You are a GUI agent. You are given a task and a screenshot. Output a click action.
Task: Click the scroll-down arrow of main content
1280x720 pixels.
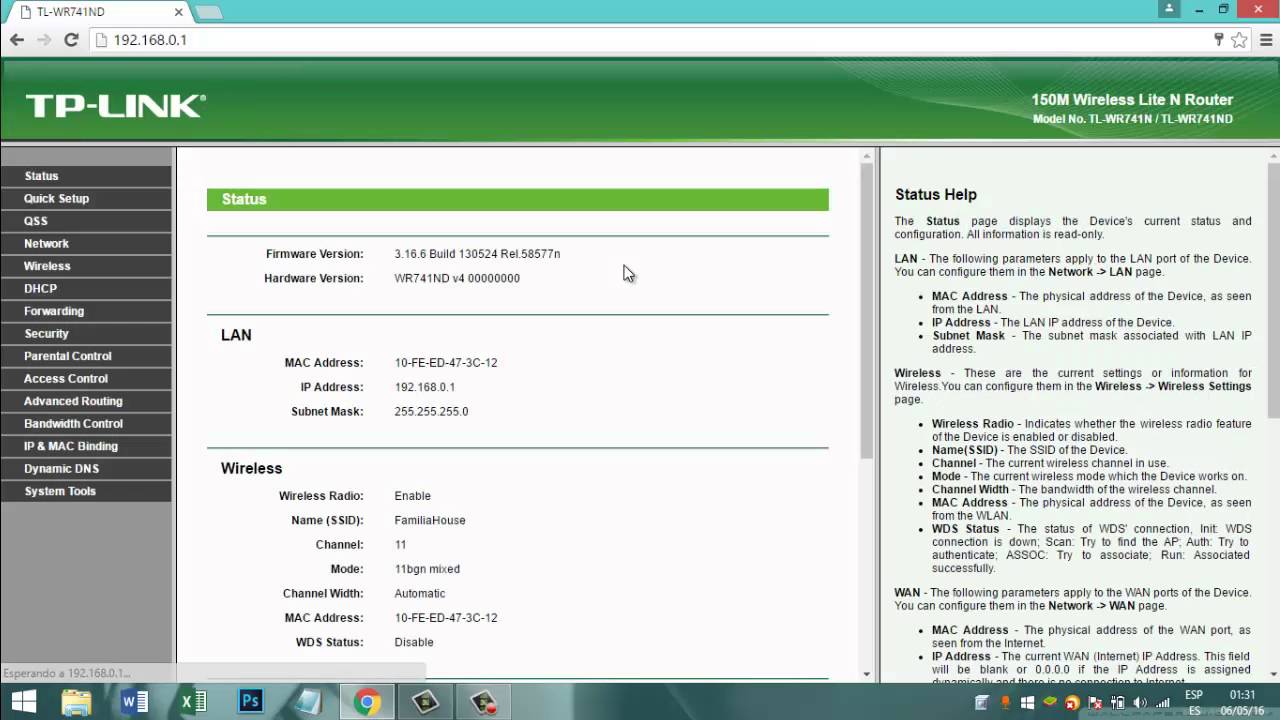click(x=867, y=675)
